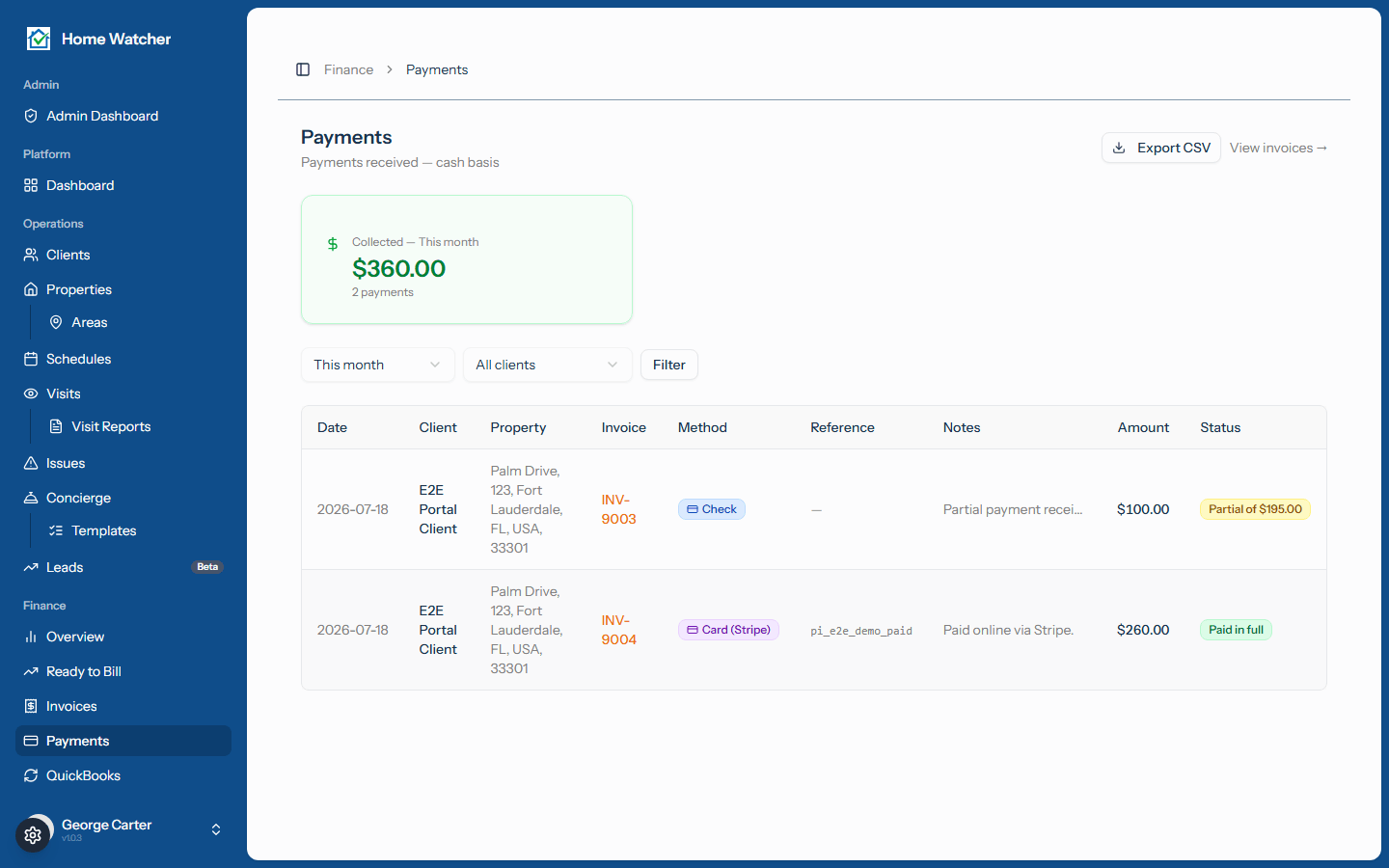The height and width of the screenshot is (868, 1389).
Task: Open invoice INV-9004 link
Action: [x=618, y=630]
